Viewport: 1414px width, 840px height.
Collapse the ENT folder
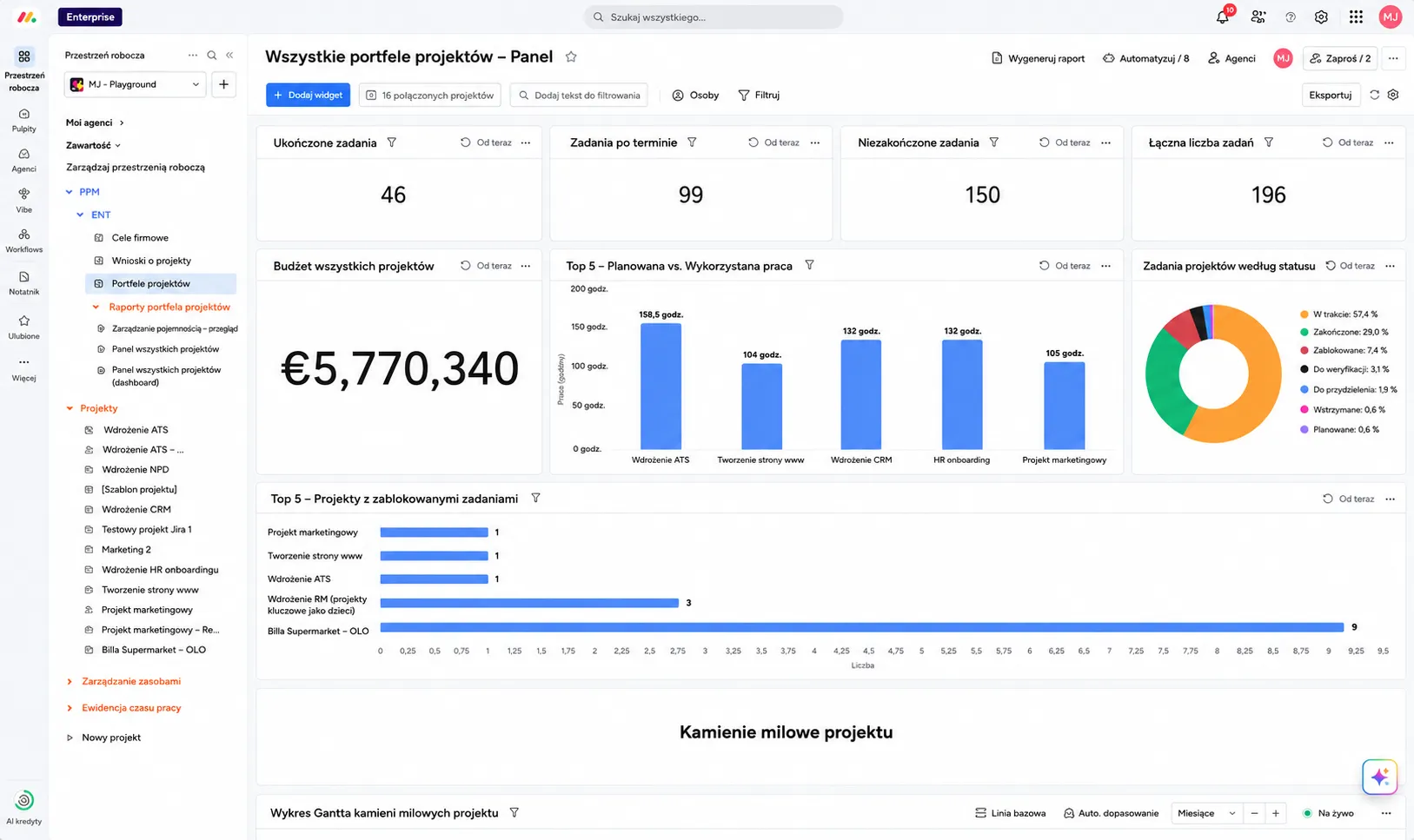(80, 215)
